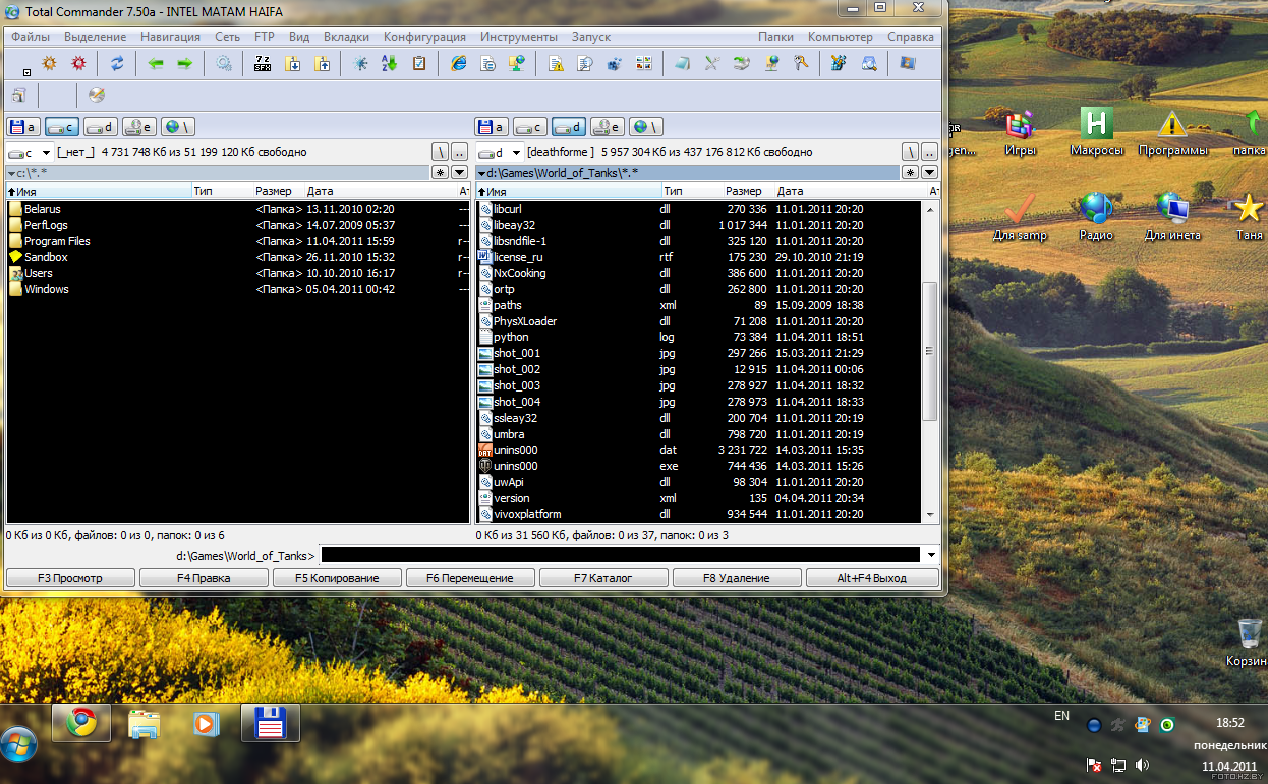The width and height of the screenshot is (1268, 784).
Task: Open right panel directory history arrow
Action: pos(930,172)
